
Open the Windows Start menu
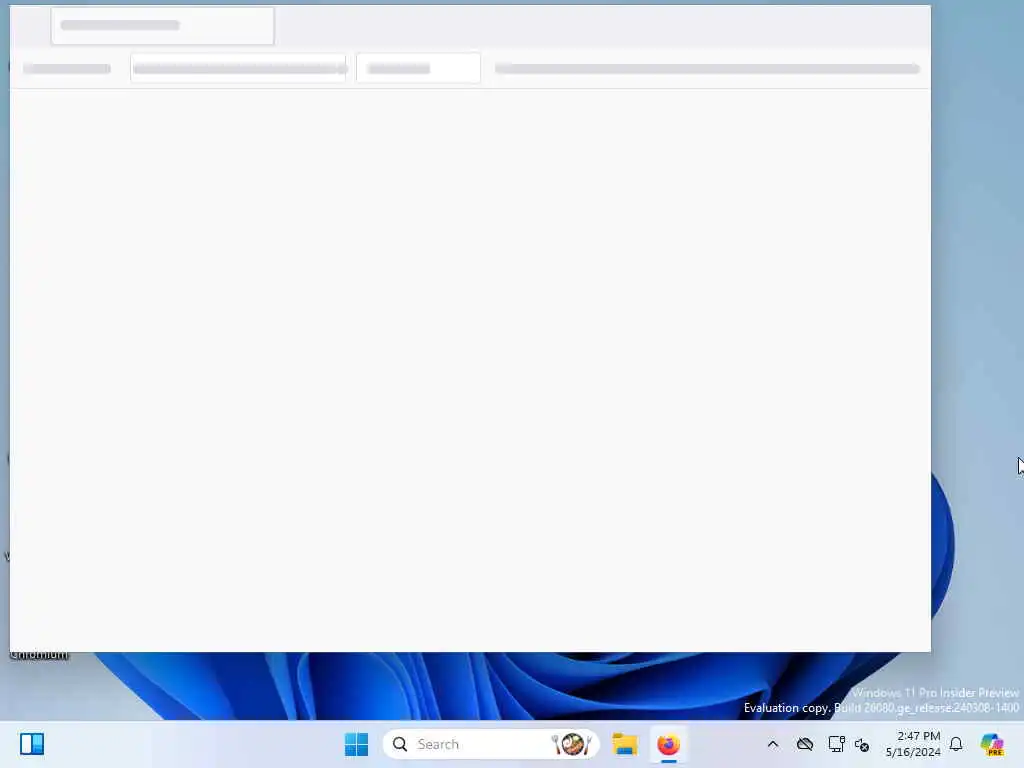pos(357,744)
